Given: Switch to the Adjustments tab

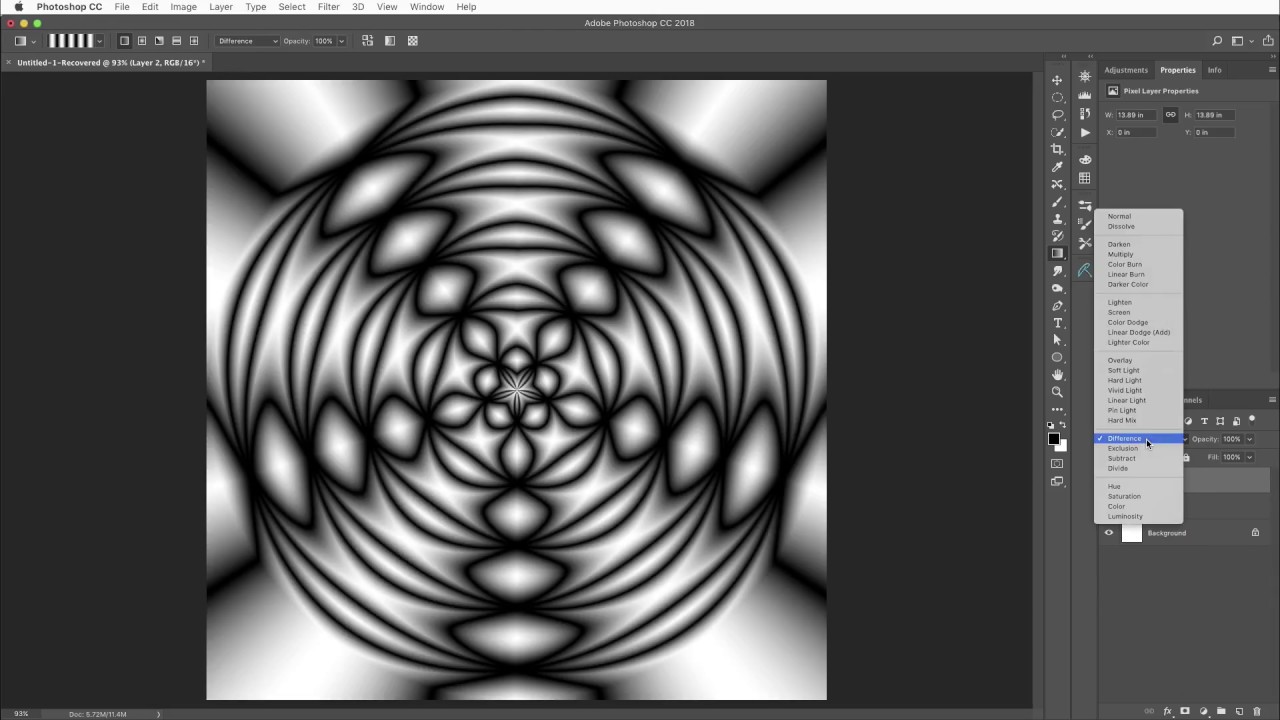Looking at the screenshot, I should pos(1126,70).
